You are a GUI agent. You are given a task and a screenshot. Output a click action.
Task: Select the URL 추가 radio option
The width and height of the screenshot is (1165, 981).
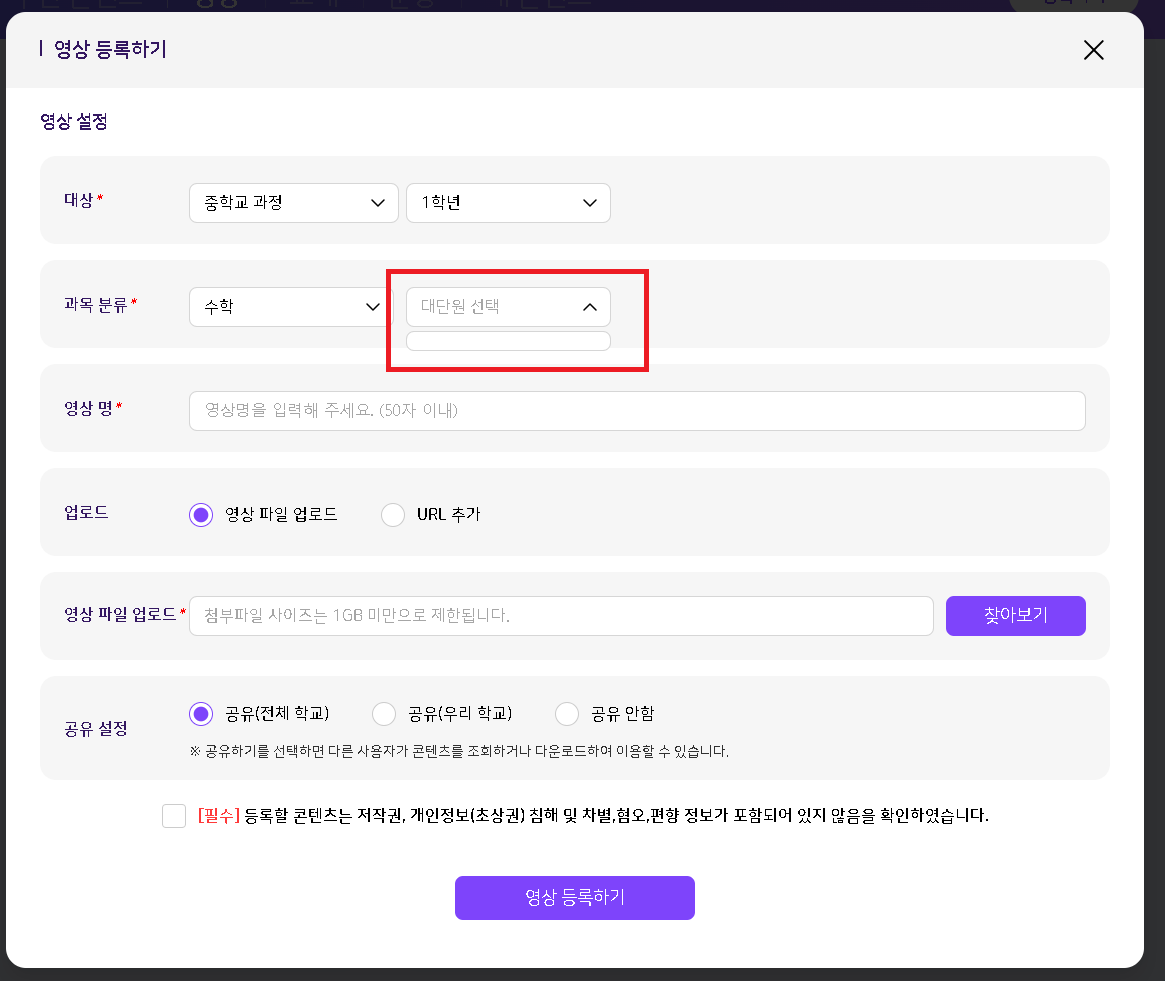pos(394,515)
